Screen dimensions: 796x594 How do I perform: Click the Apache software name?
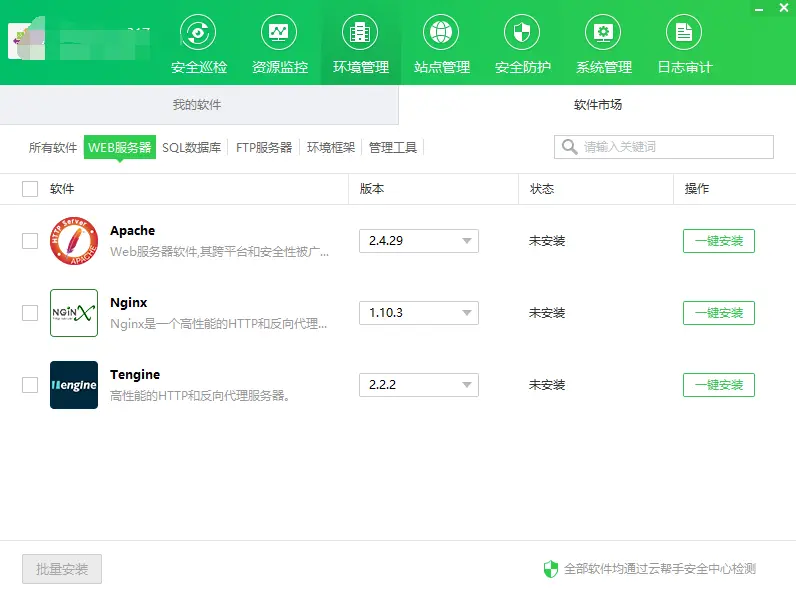[132, 230]
